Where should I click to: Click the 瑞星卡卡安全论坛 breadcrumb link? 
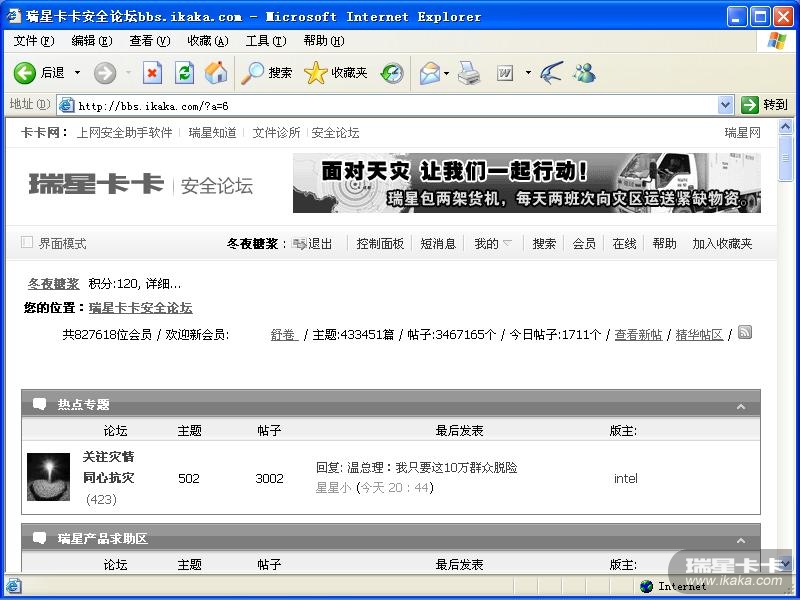point(141,308)
